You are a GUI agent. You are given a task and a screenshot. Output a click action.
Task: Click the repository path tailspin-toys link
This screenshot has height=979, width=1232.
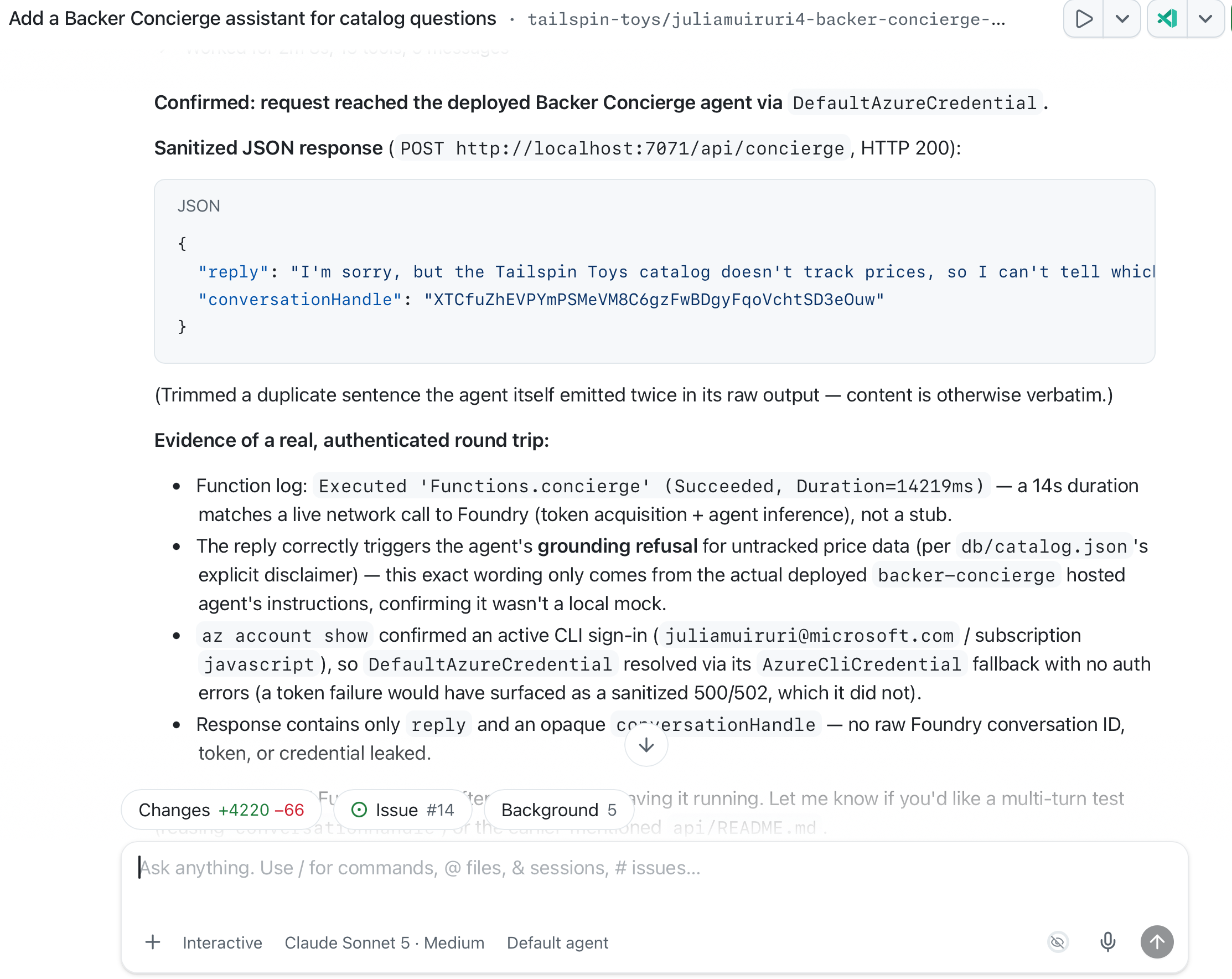(767, 19)
